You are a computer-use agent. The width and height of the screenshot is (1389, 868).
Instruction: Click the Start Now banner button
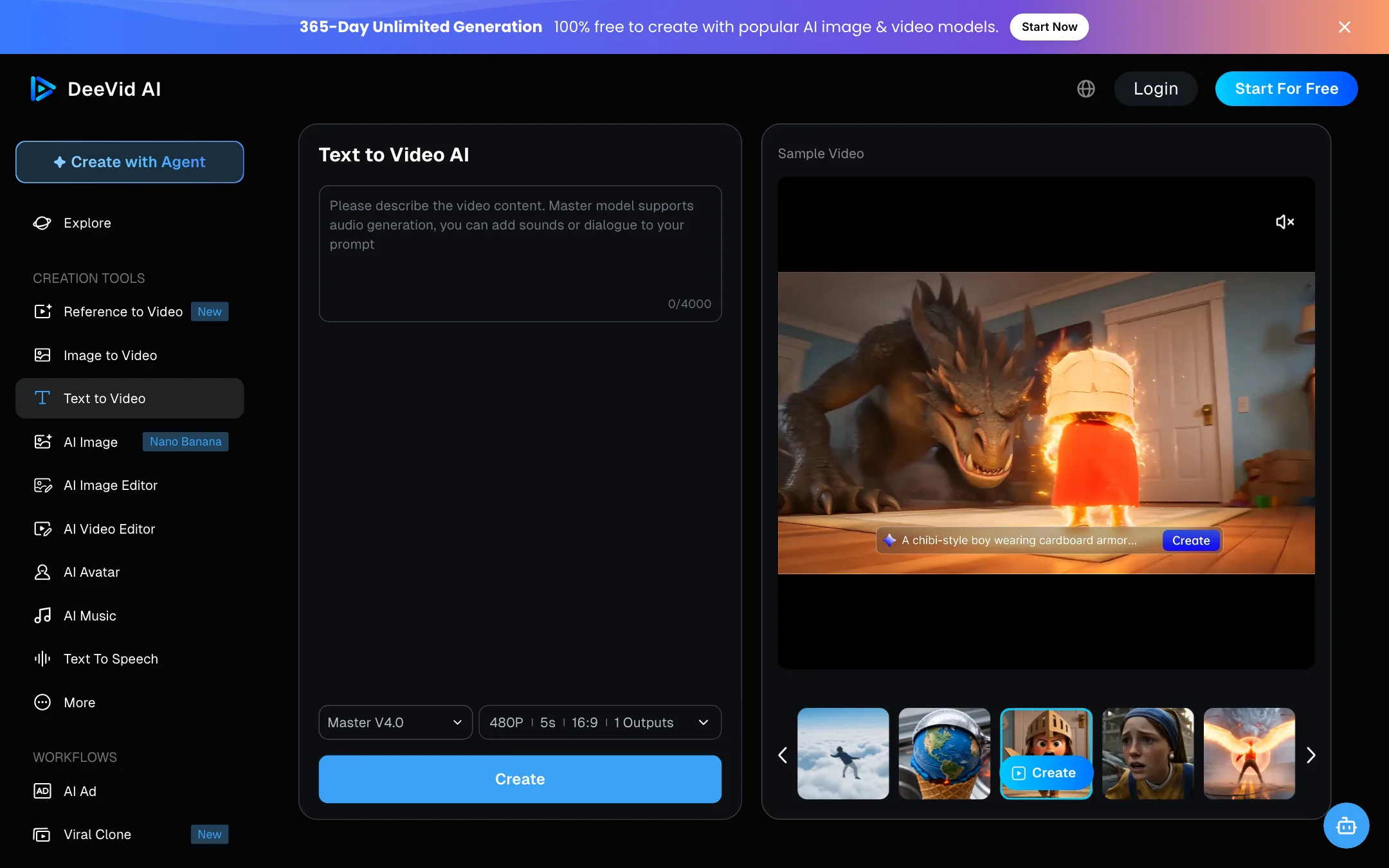click(1049, 27)
